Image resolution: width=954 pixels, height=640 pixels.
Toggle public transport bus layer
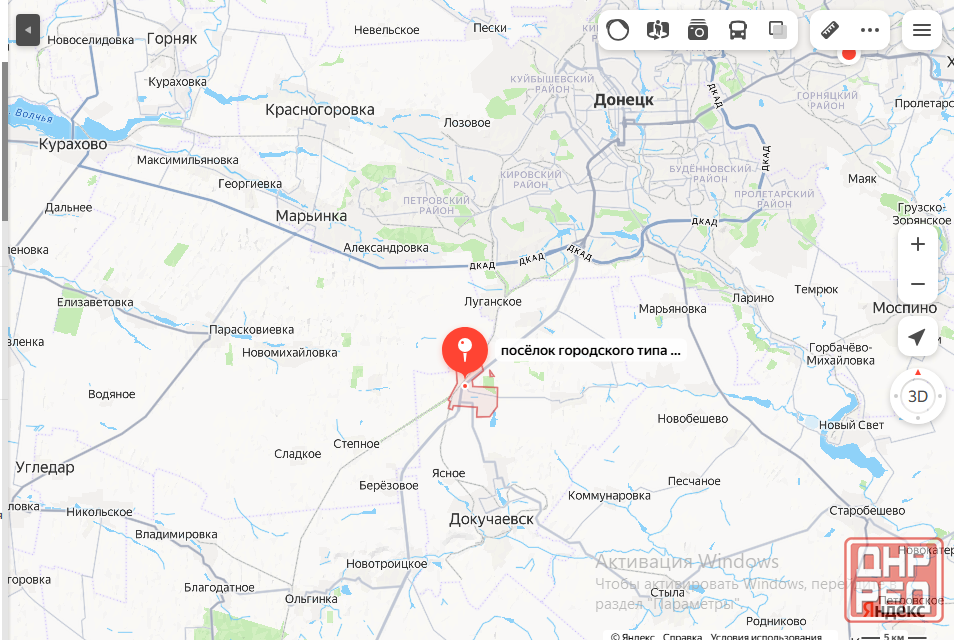pyautogui.click(x=738, y=30)
